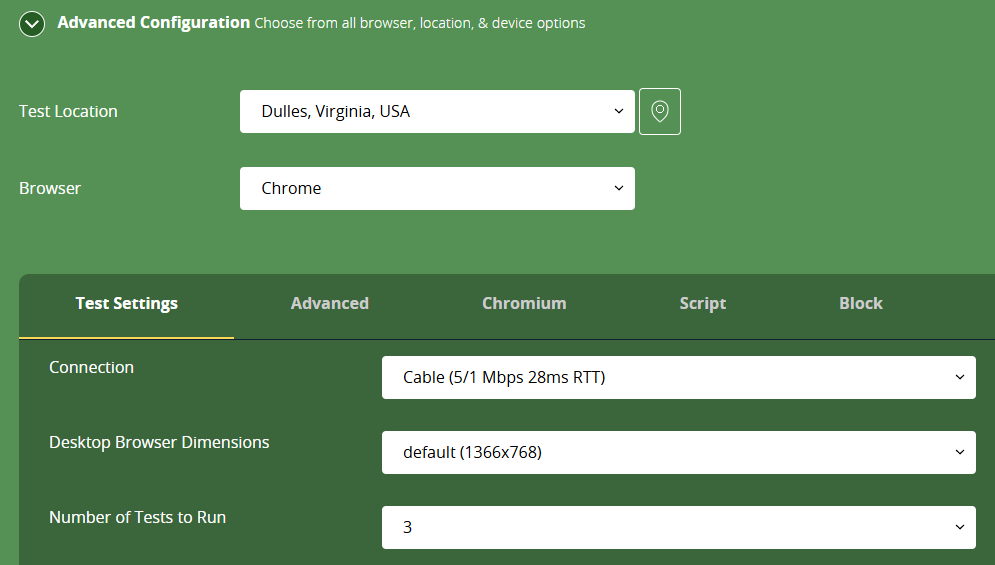This screenshot has height=565, width=995.
Task: Open the Desktop Browser Dimensions dropdown
Action: (x=678, y=453)
